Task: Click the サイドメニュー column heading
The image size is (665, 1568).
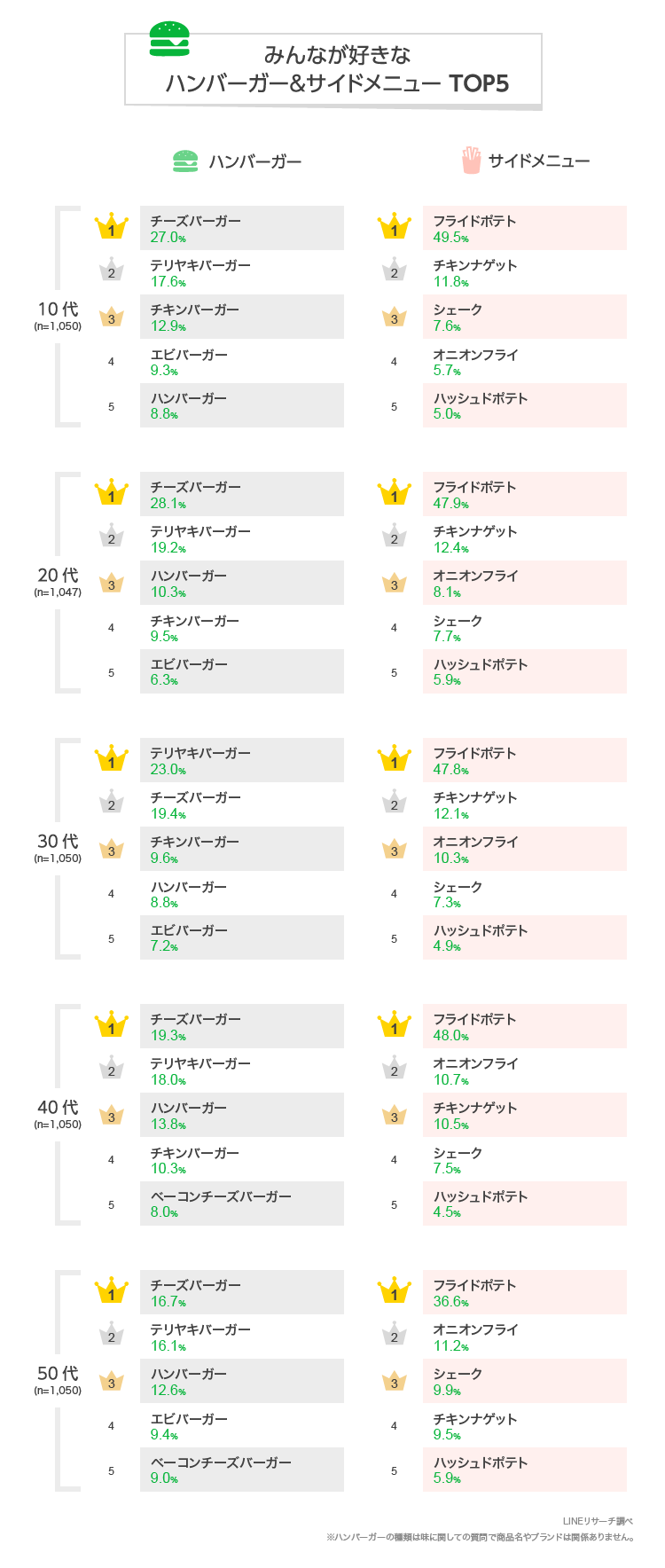Action: coord(539,161)
